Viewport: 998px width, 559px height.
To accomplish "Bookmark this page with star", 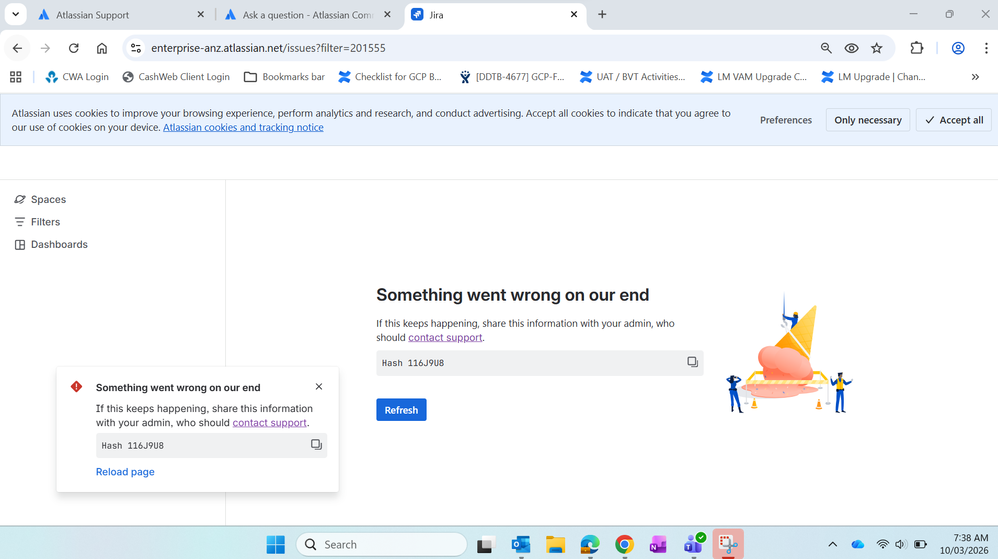I will (x=876, y=48).
